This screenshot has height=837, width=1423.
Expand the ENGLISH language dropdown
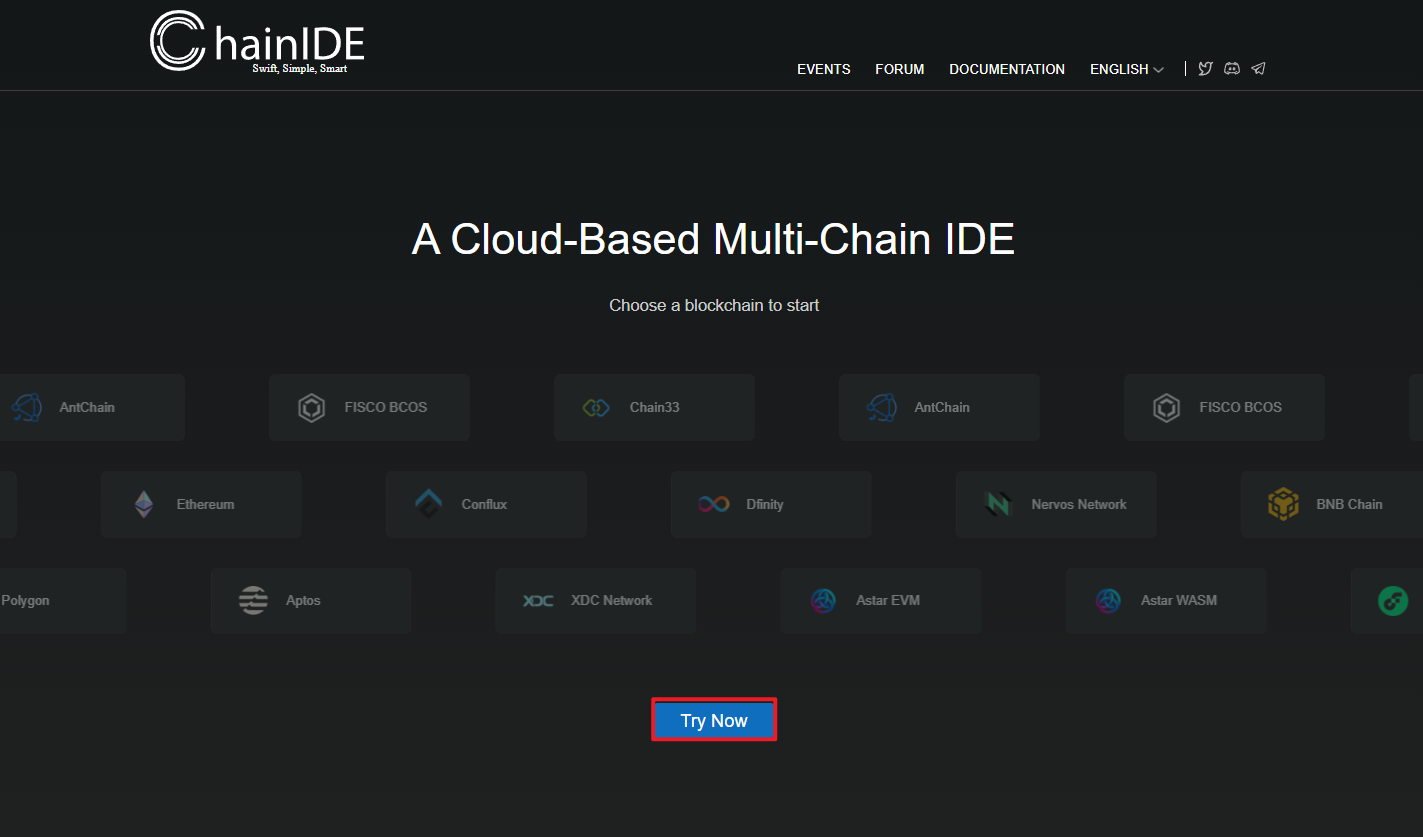pyautogui.click(x=1126, y=69)
